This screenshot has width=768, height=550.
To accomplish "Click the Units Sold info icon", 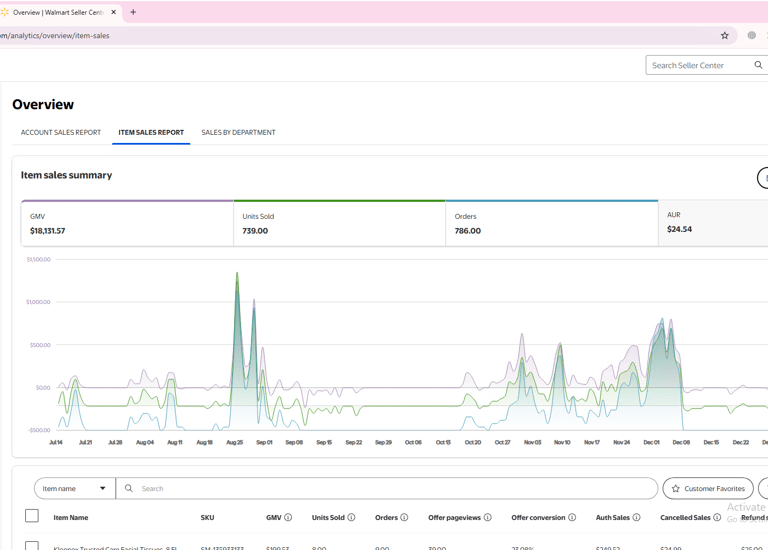I will coord(351,518).
